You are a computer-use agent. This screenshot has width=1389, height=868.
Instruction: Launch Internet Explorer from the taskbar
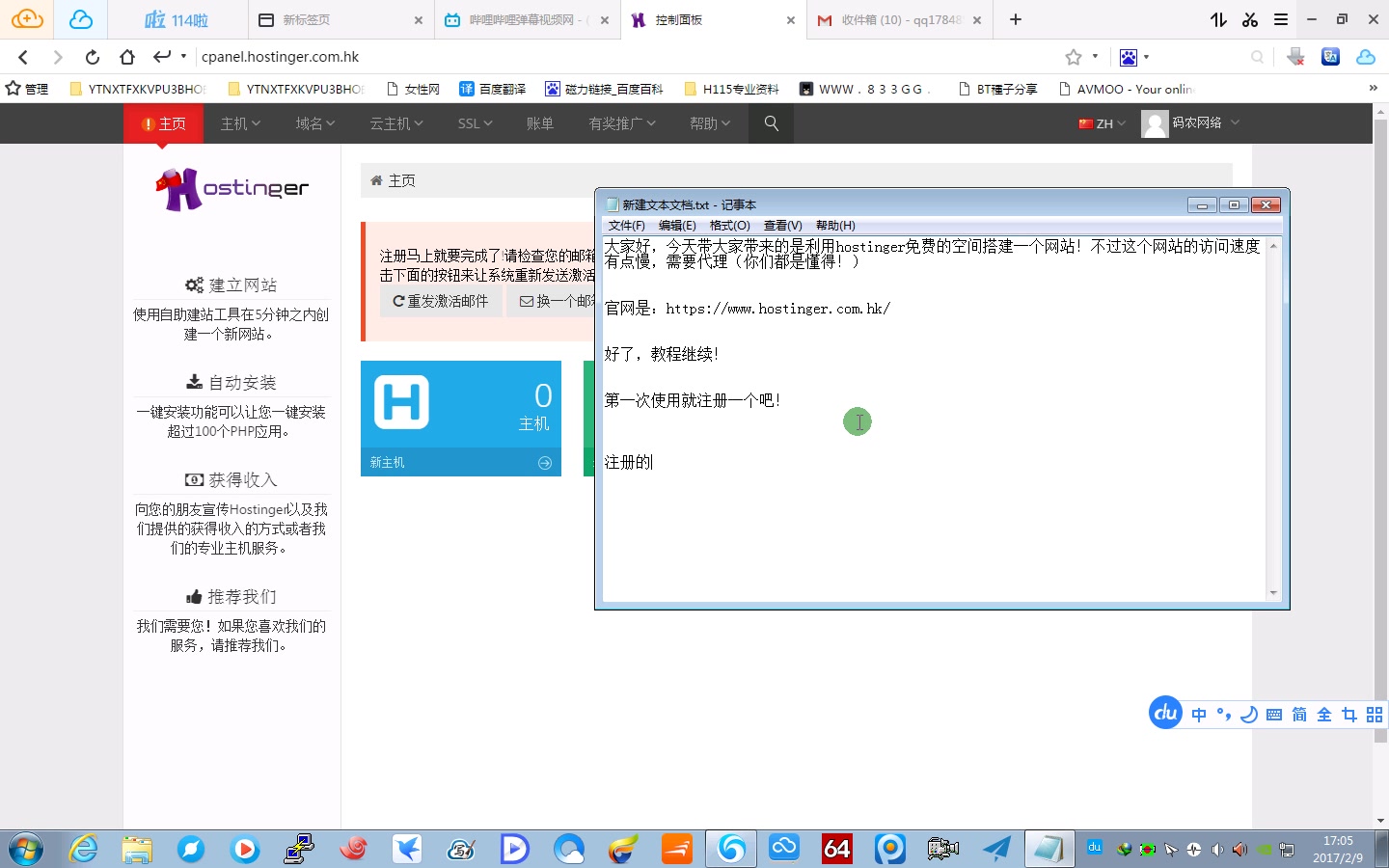84,849
